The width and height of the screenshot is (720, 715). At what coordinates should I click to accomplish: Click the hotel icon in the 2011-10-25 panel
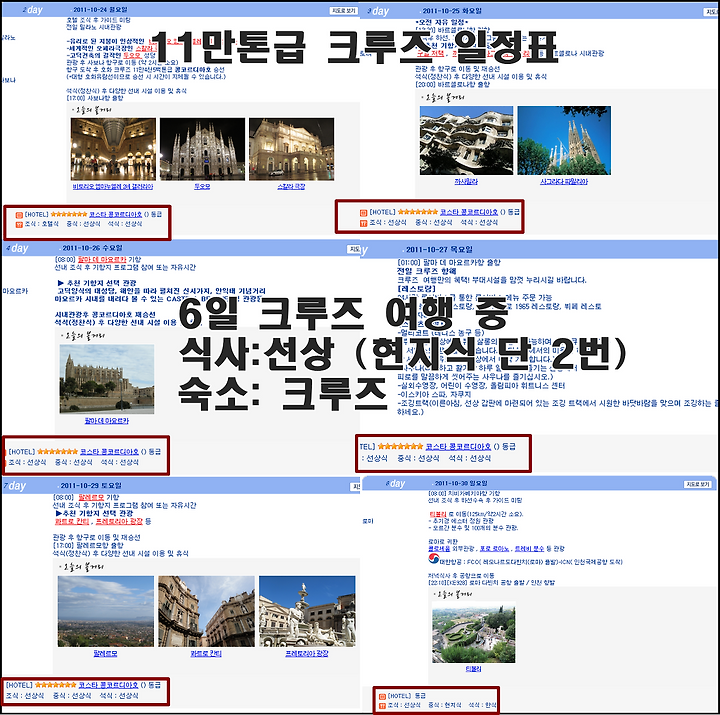pos(363,213)
